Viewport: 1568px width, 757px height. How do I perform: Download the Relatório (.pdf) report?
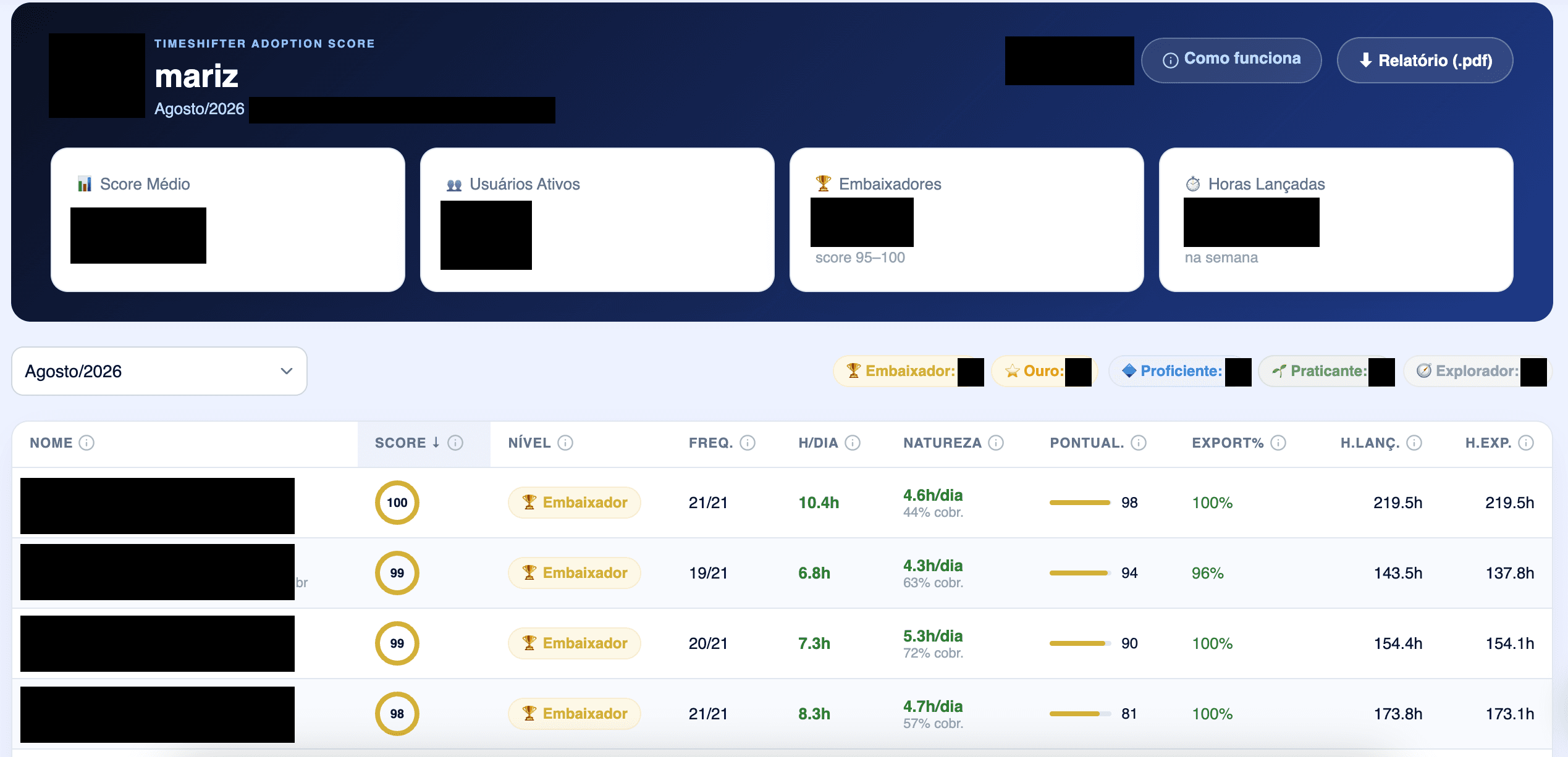coord(1425,60)
